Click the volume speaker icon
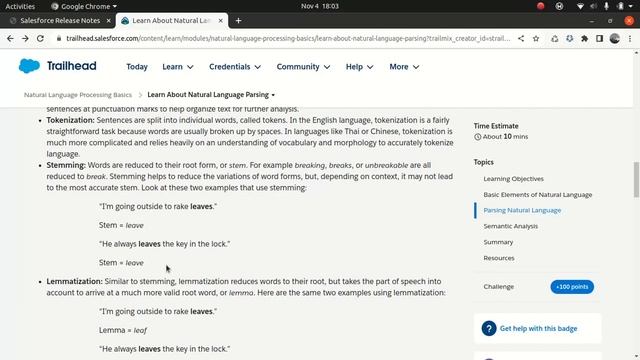The width and height of the screenshot is (640, 360). [x=593, y=6]
